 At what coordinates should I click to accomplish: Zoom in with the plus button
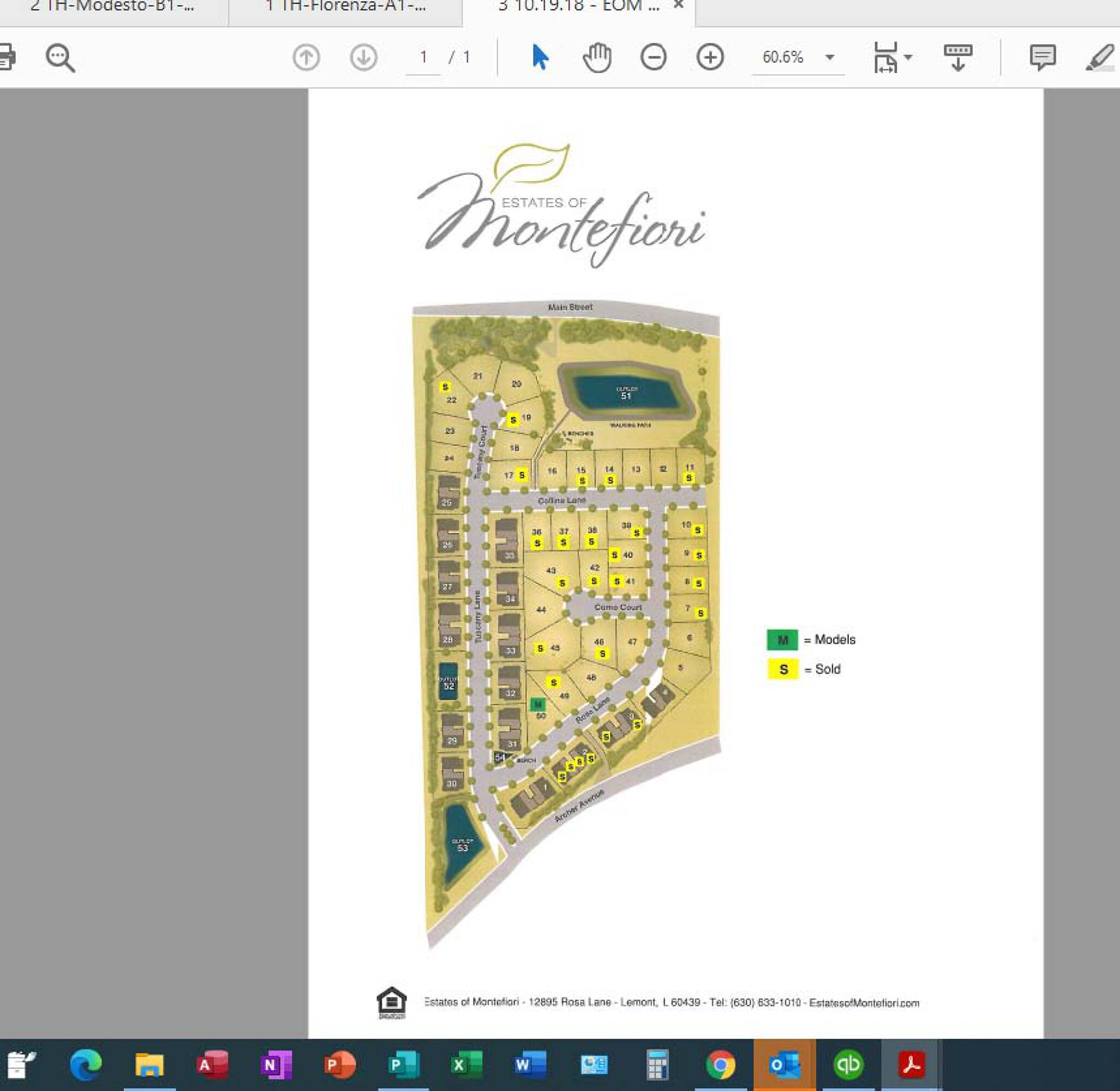(x=710, y=57)
